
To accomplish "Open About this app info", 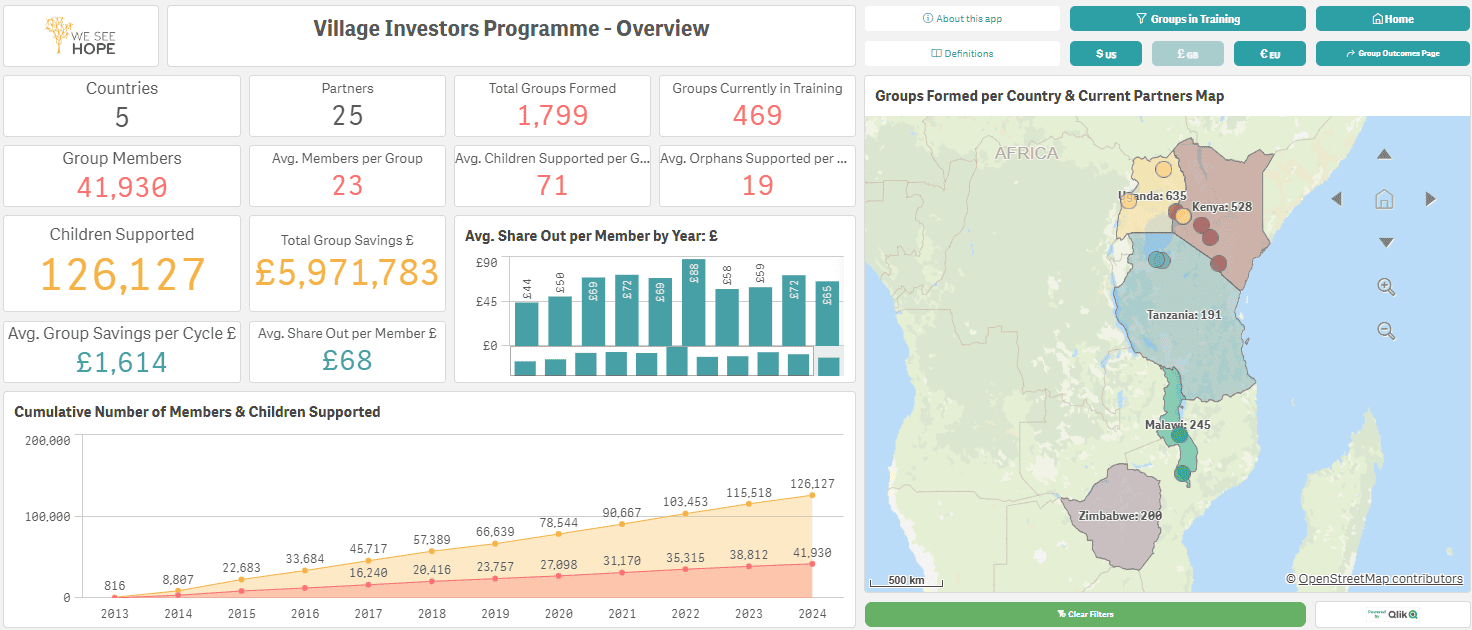I will pos(962,19).
